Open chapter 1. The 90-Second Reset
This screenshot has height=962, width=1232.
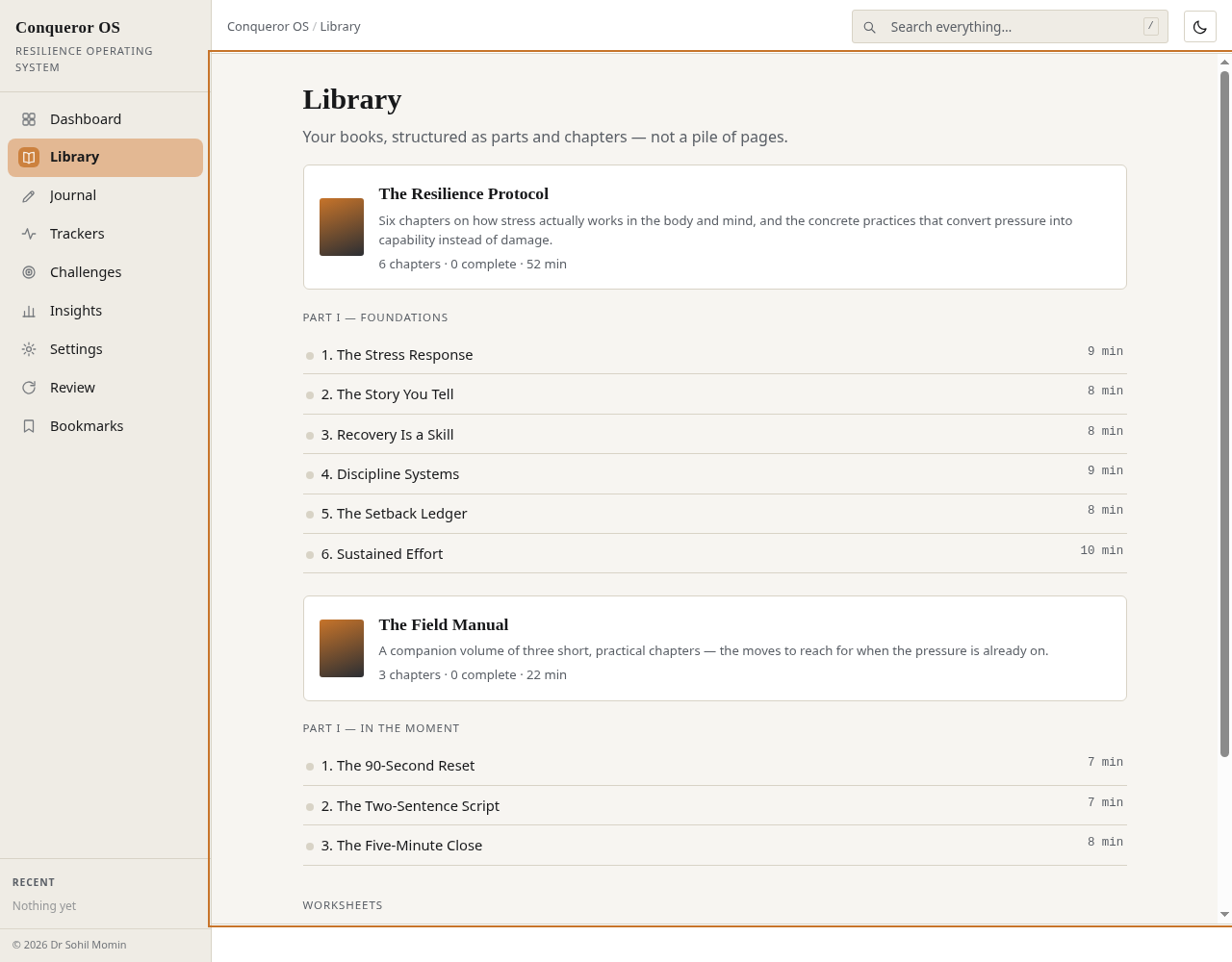coord(714,766)
